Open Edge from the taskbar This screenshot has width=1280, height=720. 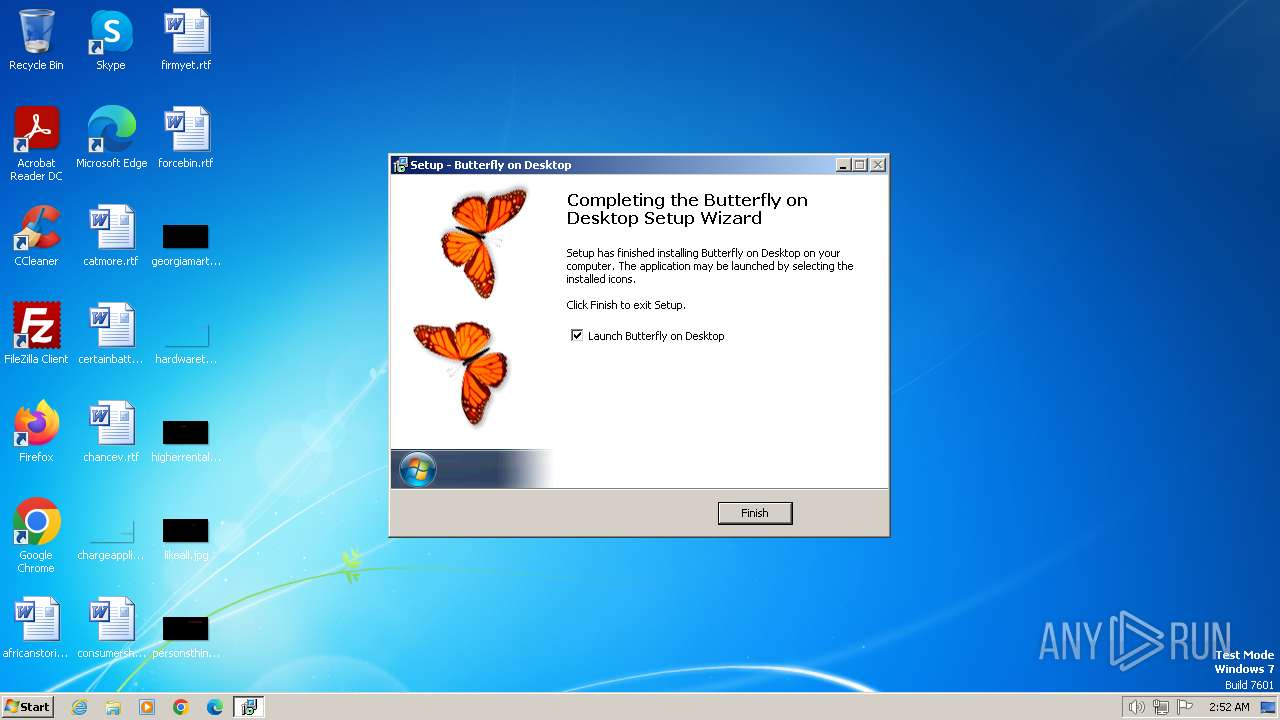click(x=215, y=707)
